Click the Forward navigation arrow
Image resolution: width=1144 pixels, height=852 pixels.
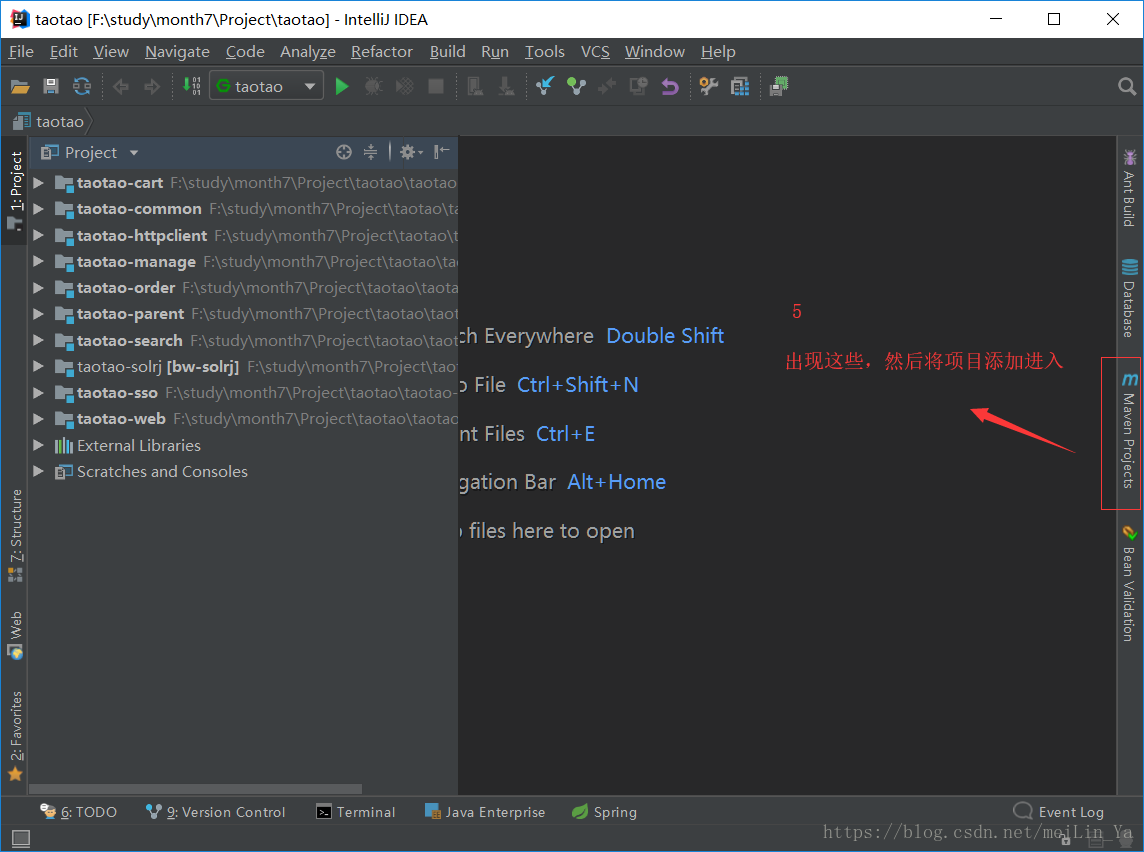[x=152, y=87]
